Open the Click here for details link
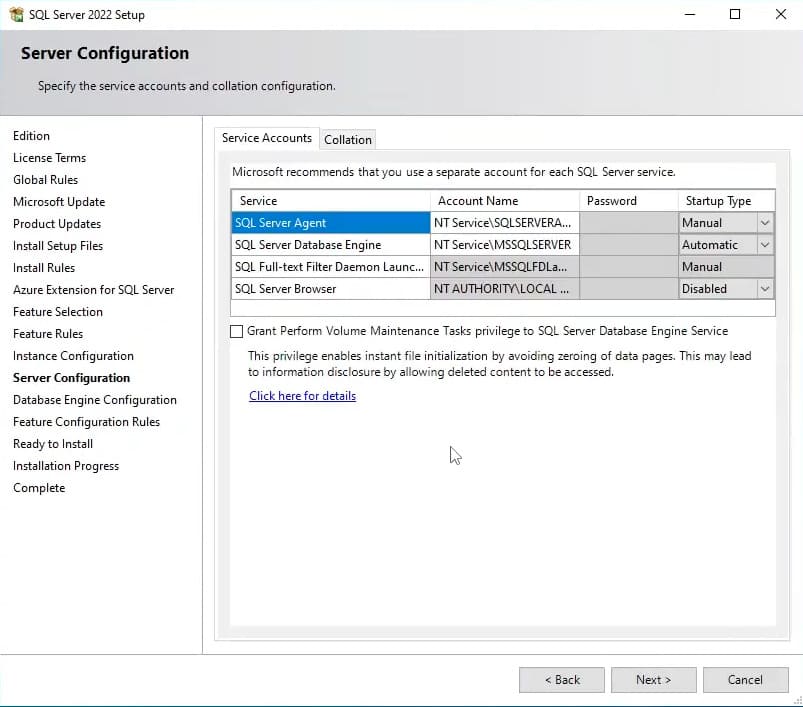803x707 pixels. point(302,396)
